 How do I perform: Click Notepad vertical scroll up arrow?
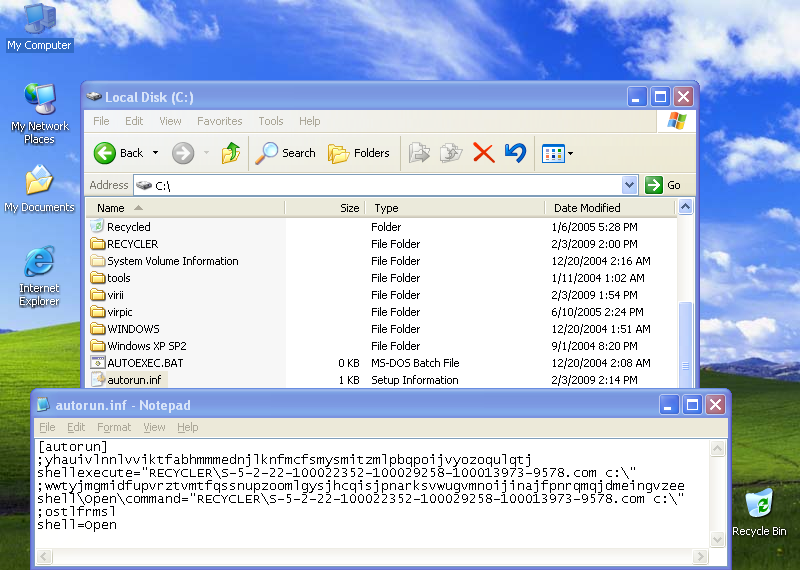coord(717,448)
